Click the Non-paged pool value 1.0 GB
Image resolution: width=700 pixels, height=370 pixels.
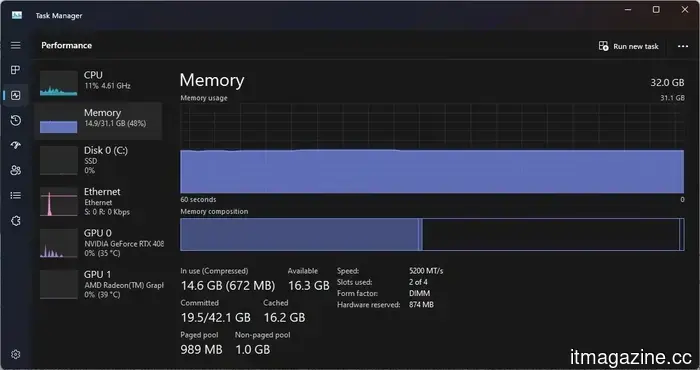[253, 349]
